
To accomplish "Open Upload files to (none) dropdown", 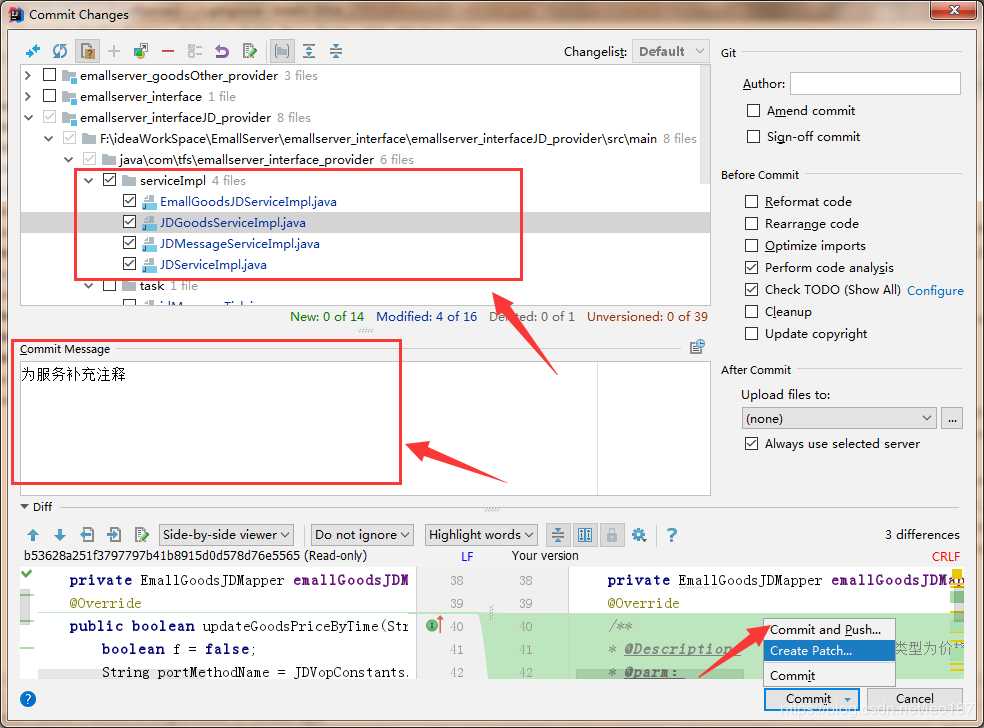I will [838, 418].
